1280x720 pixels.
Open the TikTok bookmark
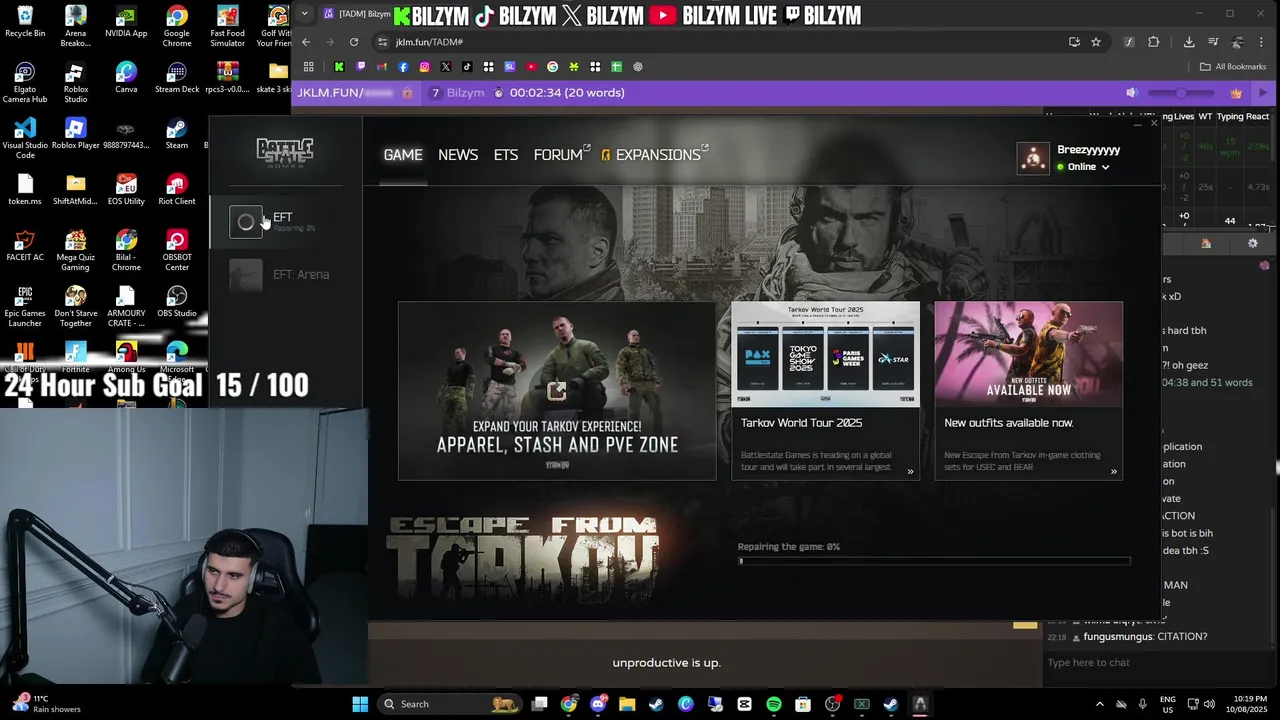[x=467, y=67]
